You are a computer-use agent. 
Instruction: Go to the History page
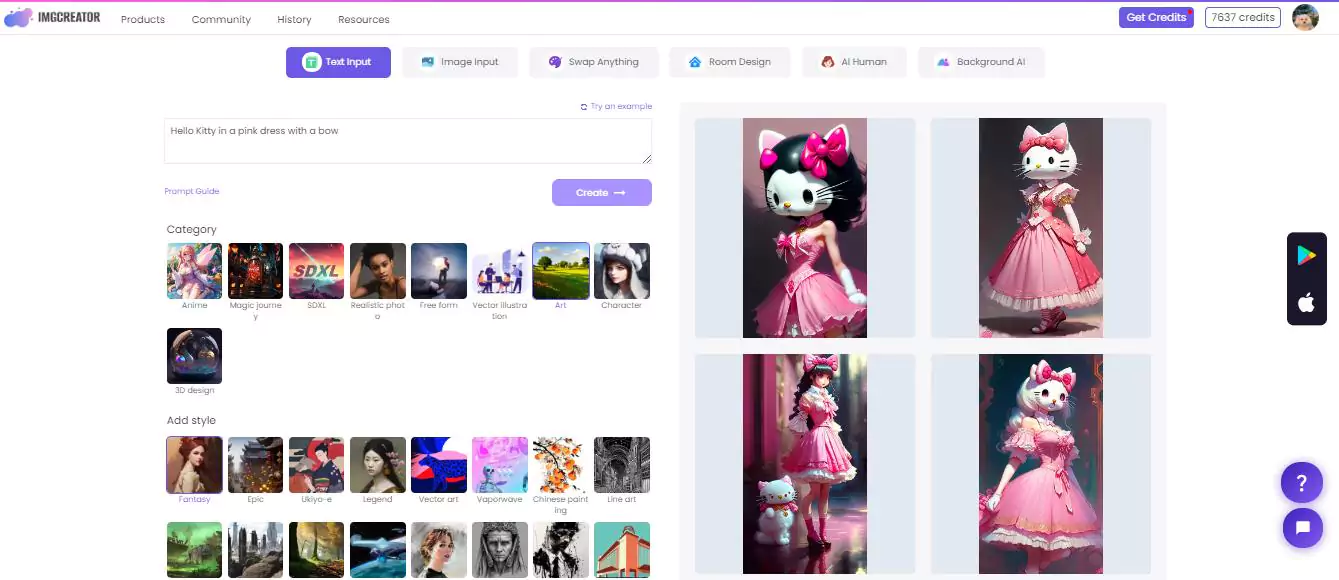click(294, 19)
